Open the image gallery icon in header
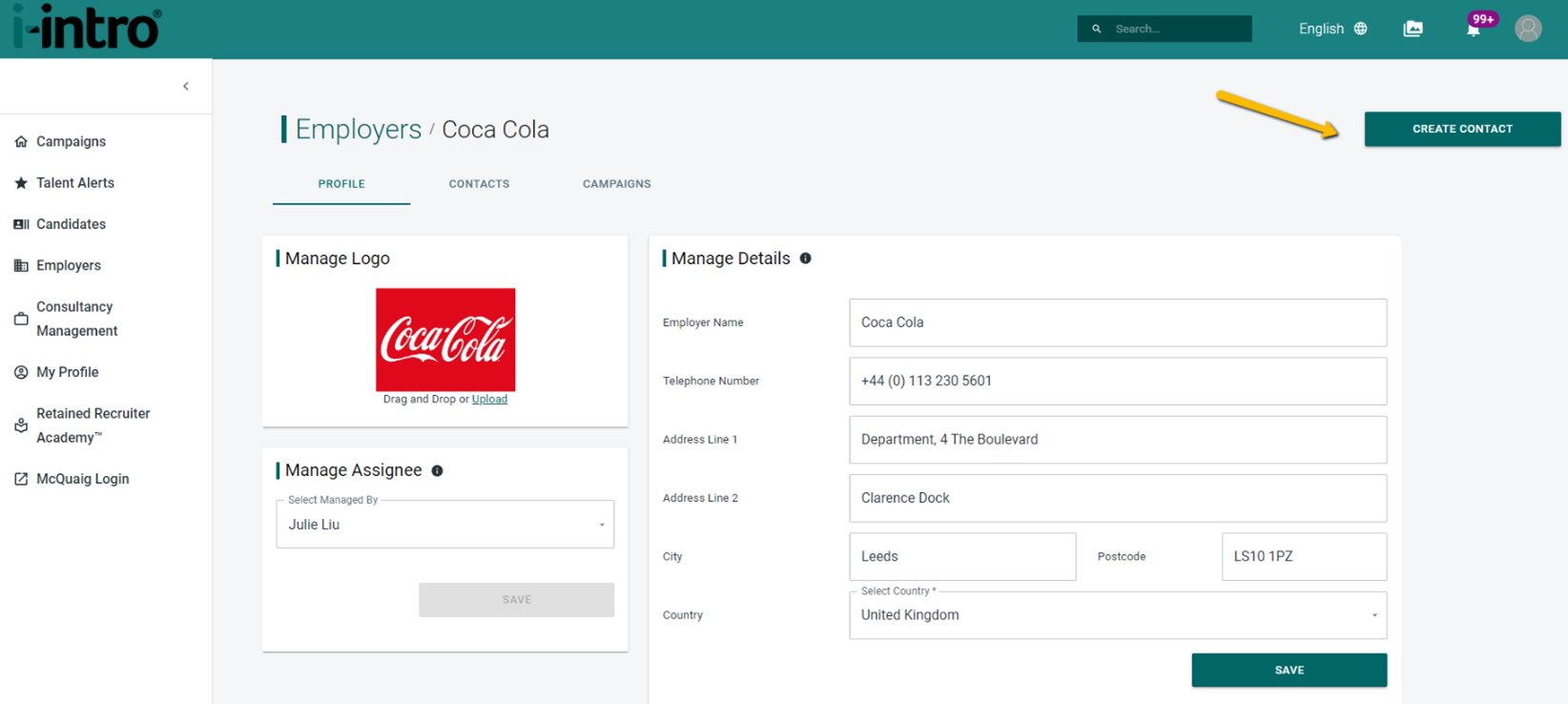Viewport: 1568px width, 704px height. point(1413,29)
